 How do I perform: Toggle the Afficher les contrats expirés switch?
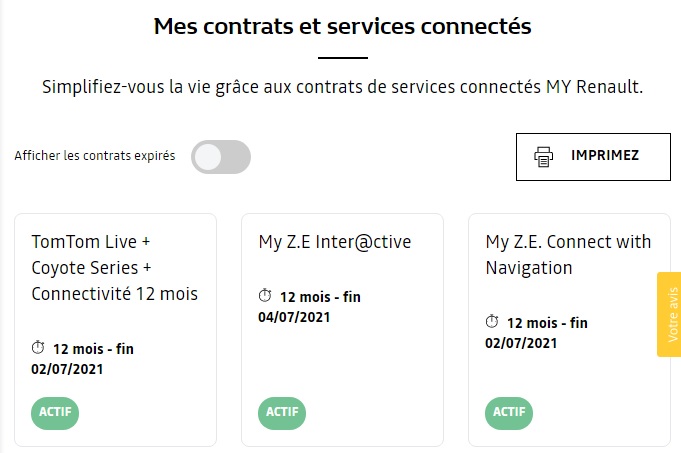(221, 157)
